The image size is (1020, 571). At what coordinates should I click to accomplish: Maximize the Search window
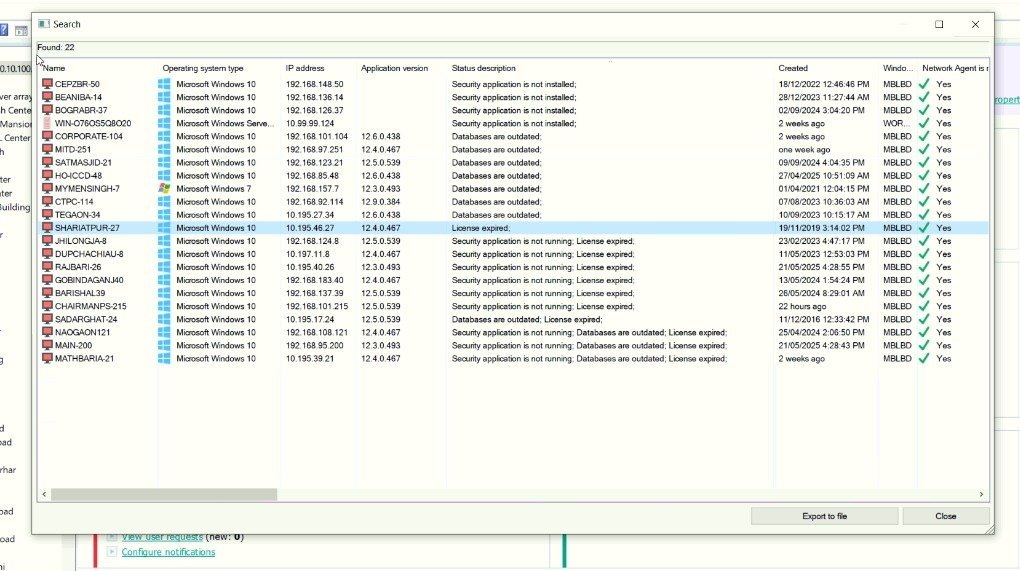(x=939, y=24)
